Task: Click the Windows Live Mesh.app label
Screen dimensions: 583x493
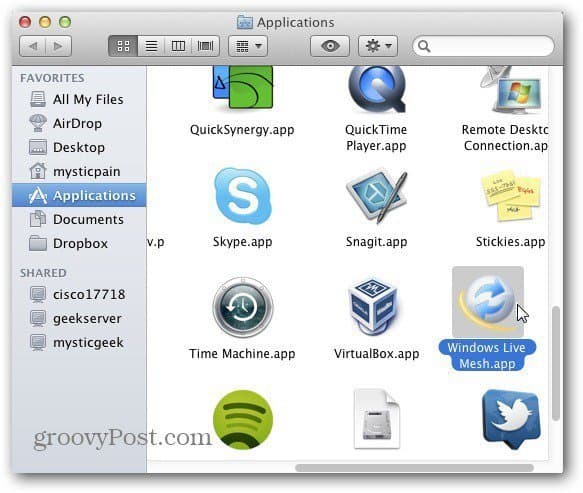Action: pos(487,355)
